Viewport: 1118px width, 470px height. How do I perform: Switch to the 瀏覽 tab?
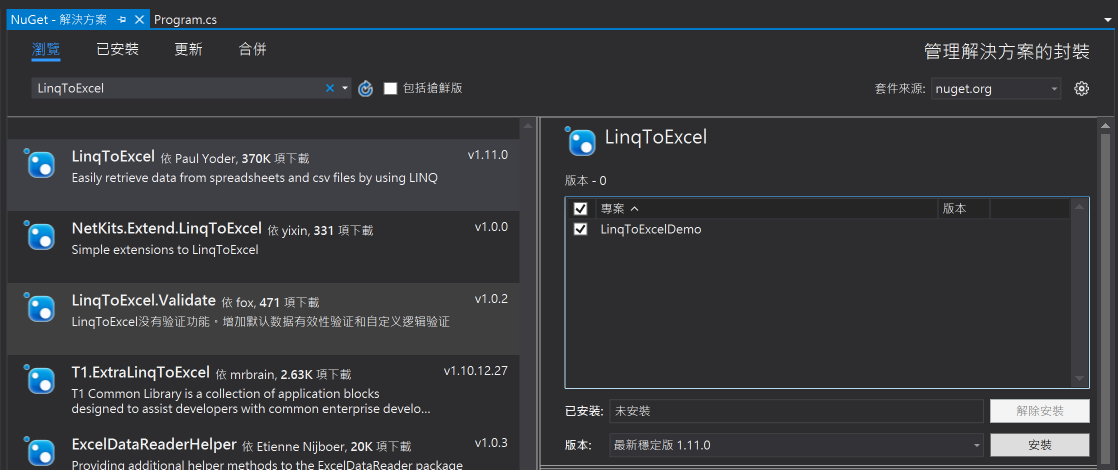[46, 49]
